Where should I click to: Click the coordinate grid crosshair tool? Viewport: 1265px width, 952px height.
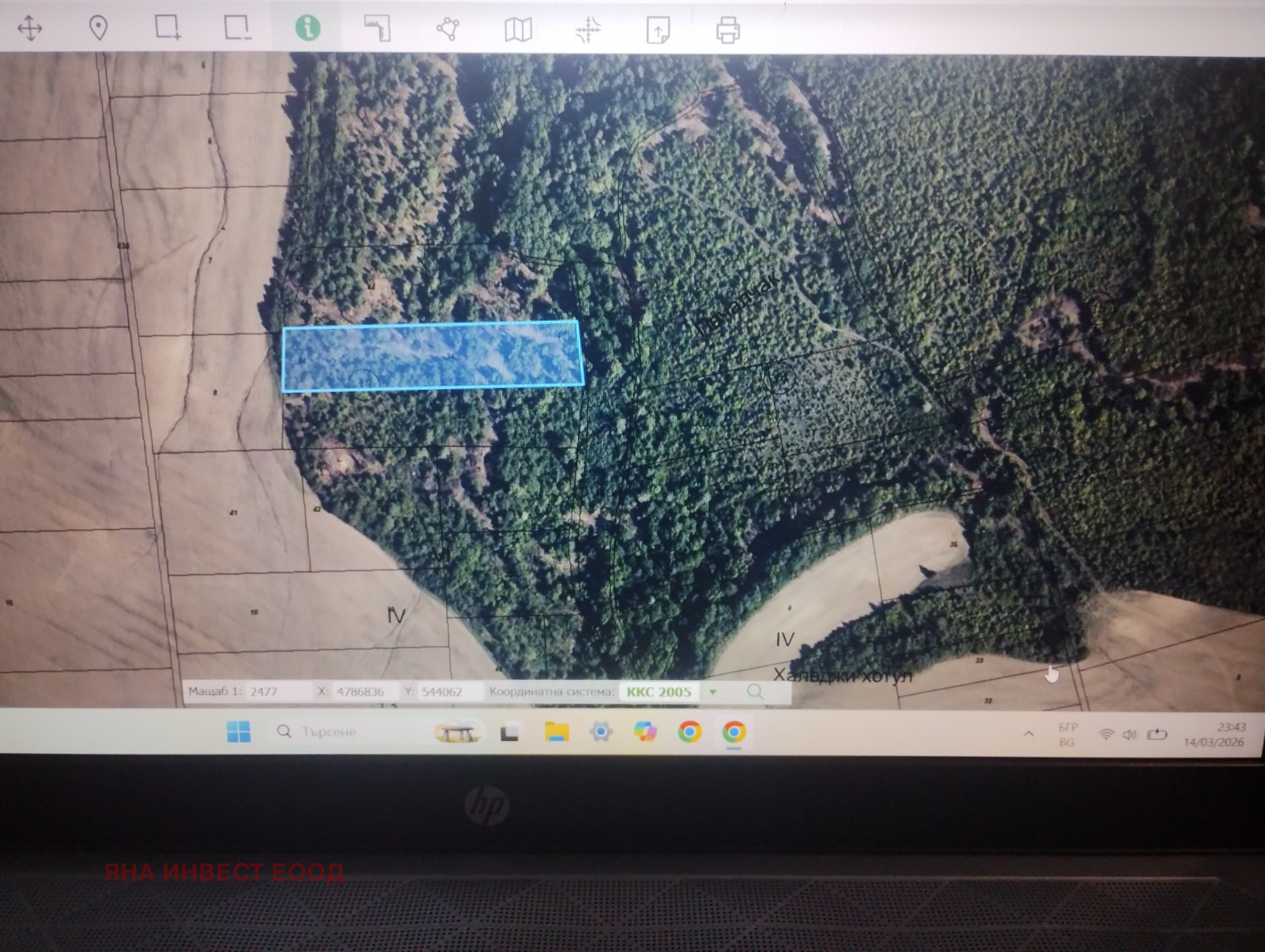pos(588,31)
